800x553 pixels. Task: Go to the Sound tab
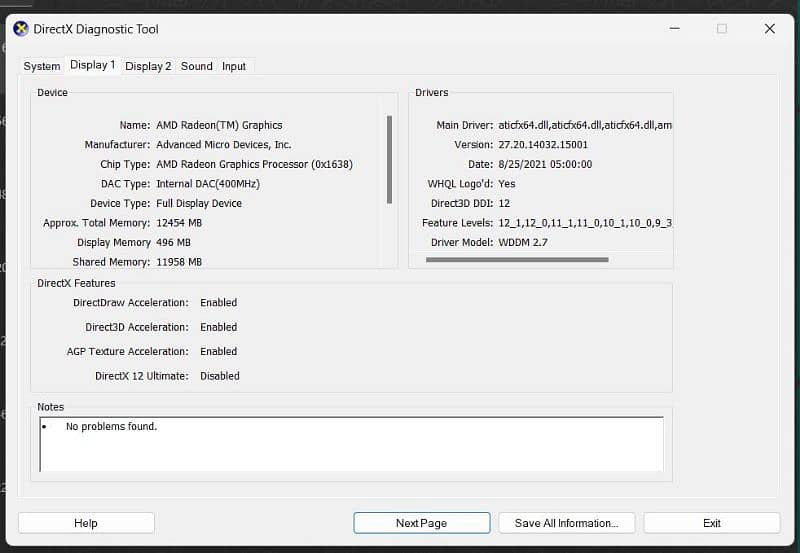[x=196, y=66]
